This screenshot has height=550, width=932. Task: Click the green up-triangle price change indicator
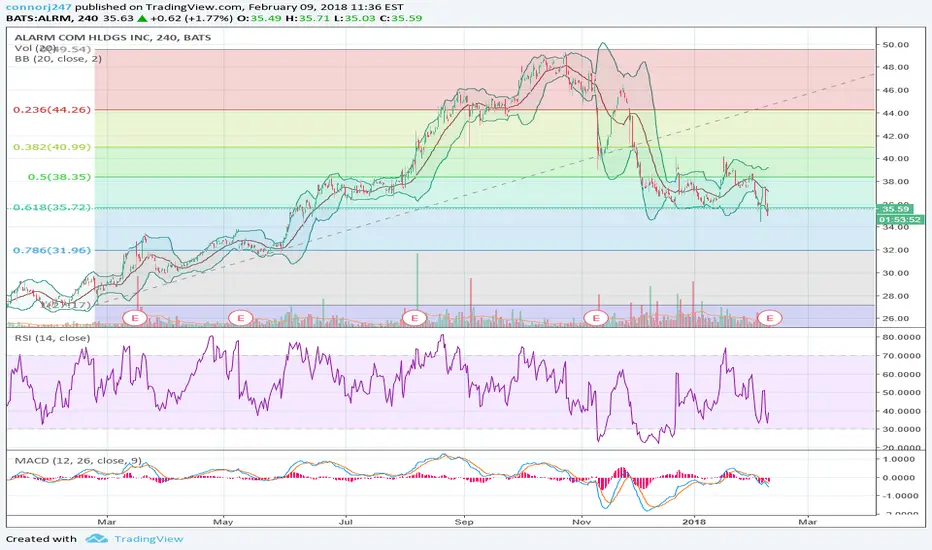click(141, 18)
